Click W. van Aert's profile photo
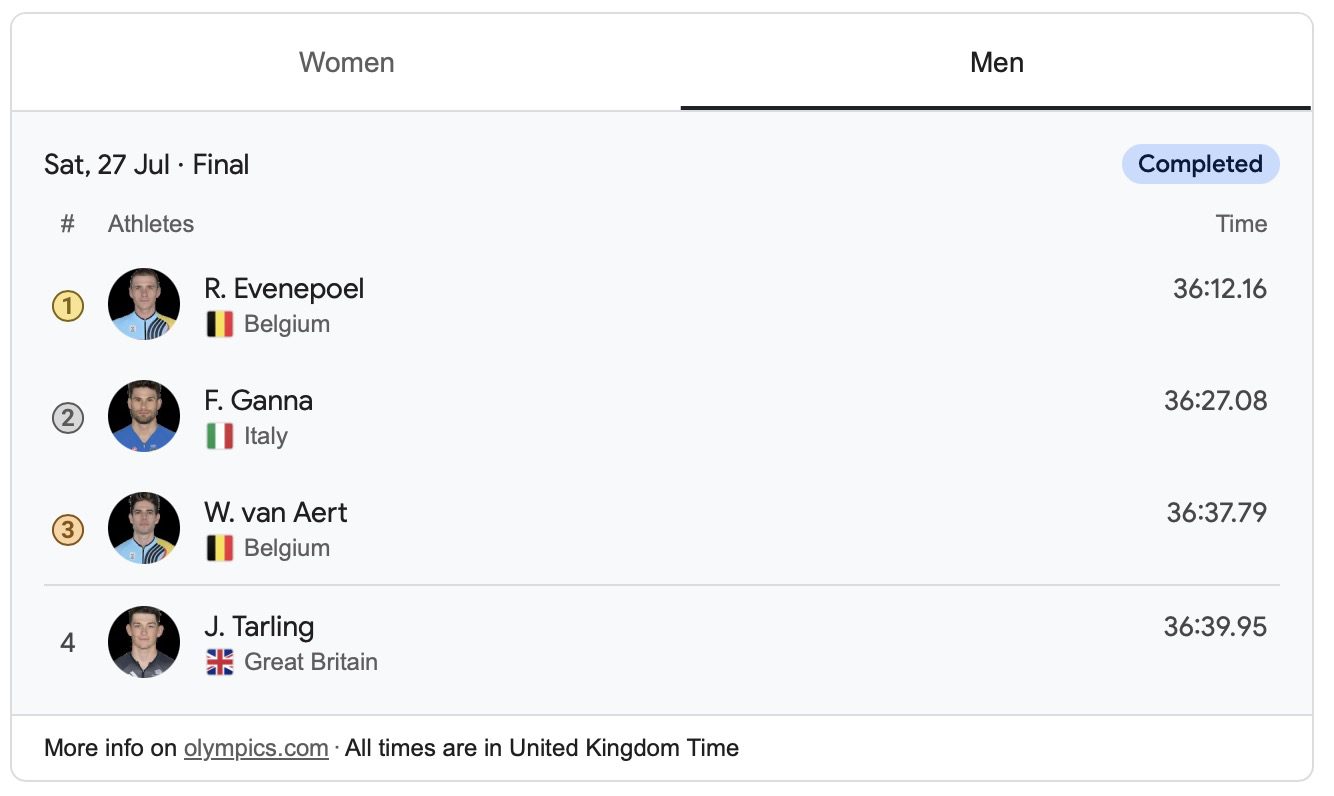1334x796 pixels. tap(144, 528)
